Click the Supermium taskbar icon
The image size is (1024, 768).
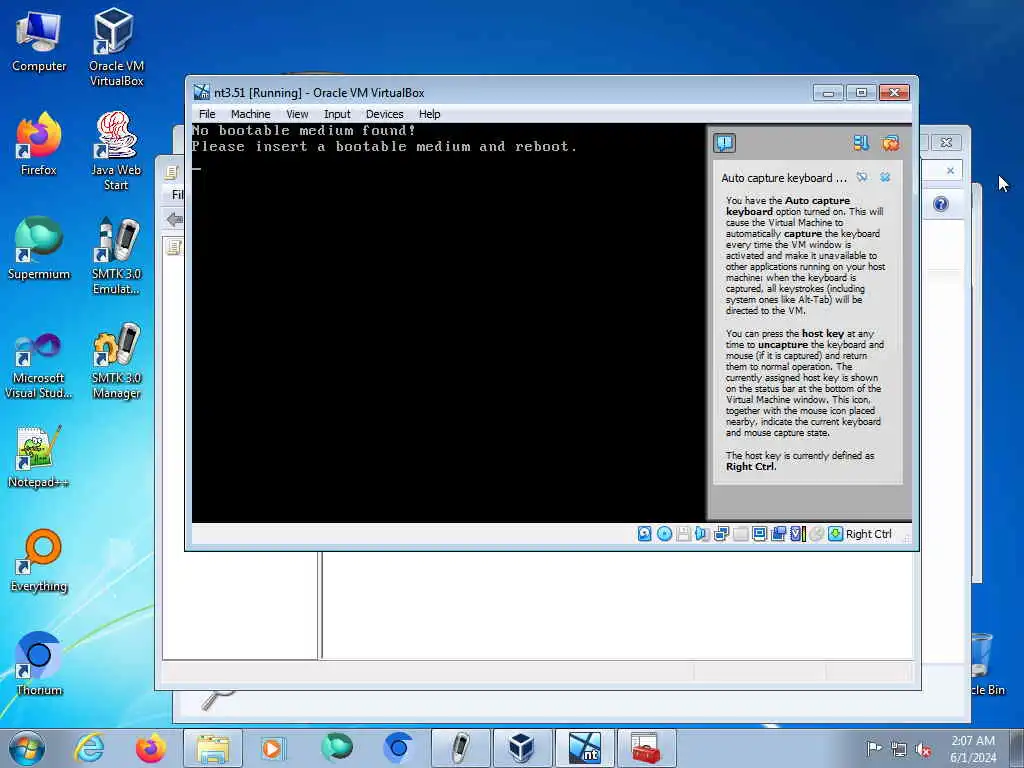coord(336,748)
